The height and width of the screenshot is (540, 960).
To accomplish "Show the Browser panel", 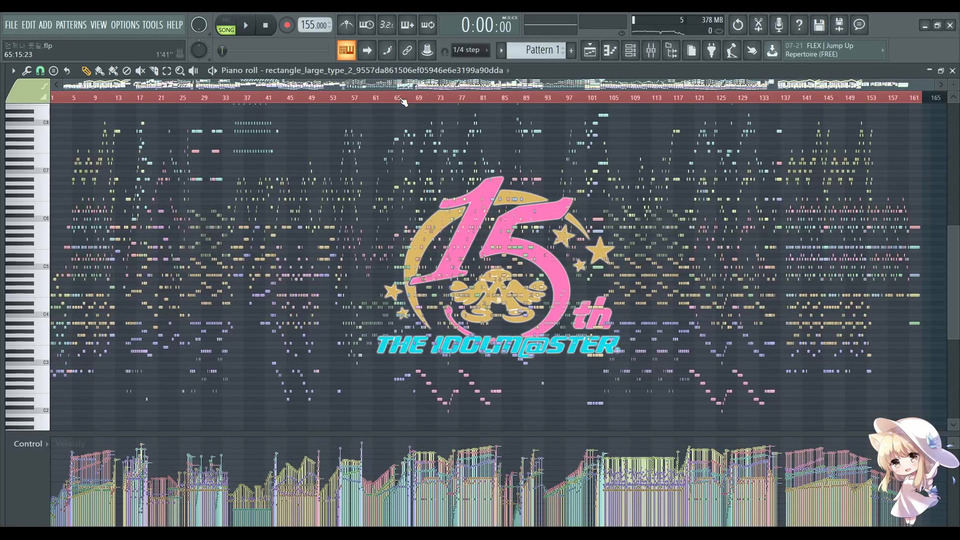I will [x=671, y=50].
